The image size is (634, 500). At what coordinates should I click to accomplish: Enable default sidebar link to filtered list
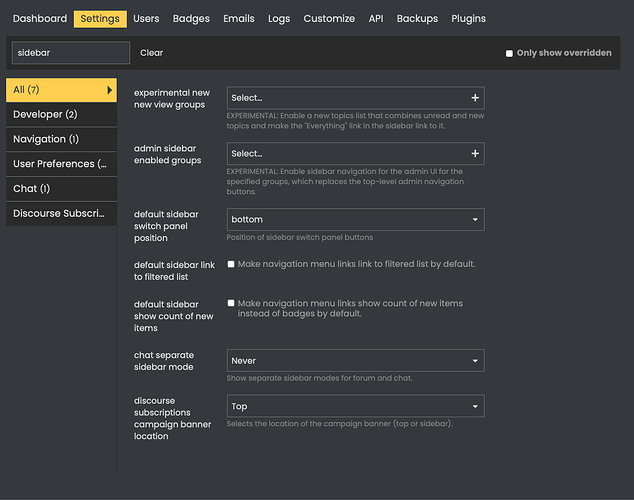pos(231,264)
